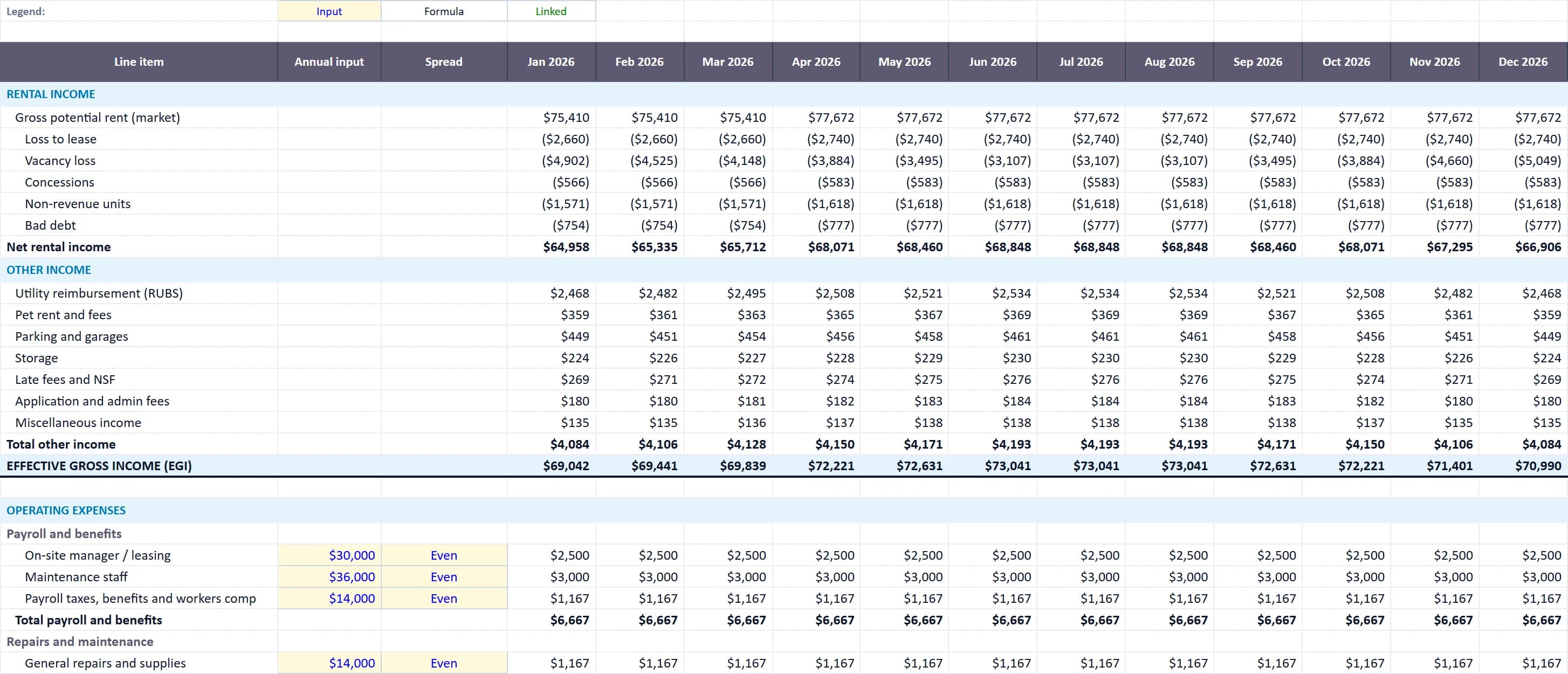Select the 'Repairs and maintenance' subheading
Viewport: 1568px width, 674px height.
point(80,642)
